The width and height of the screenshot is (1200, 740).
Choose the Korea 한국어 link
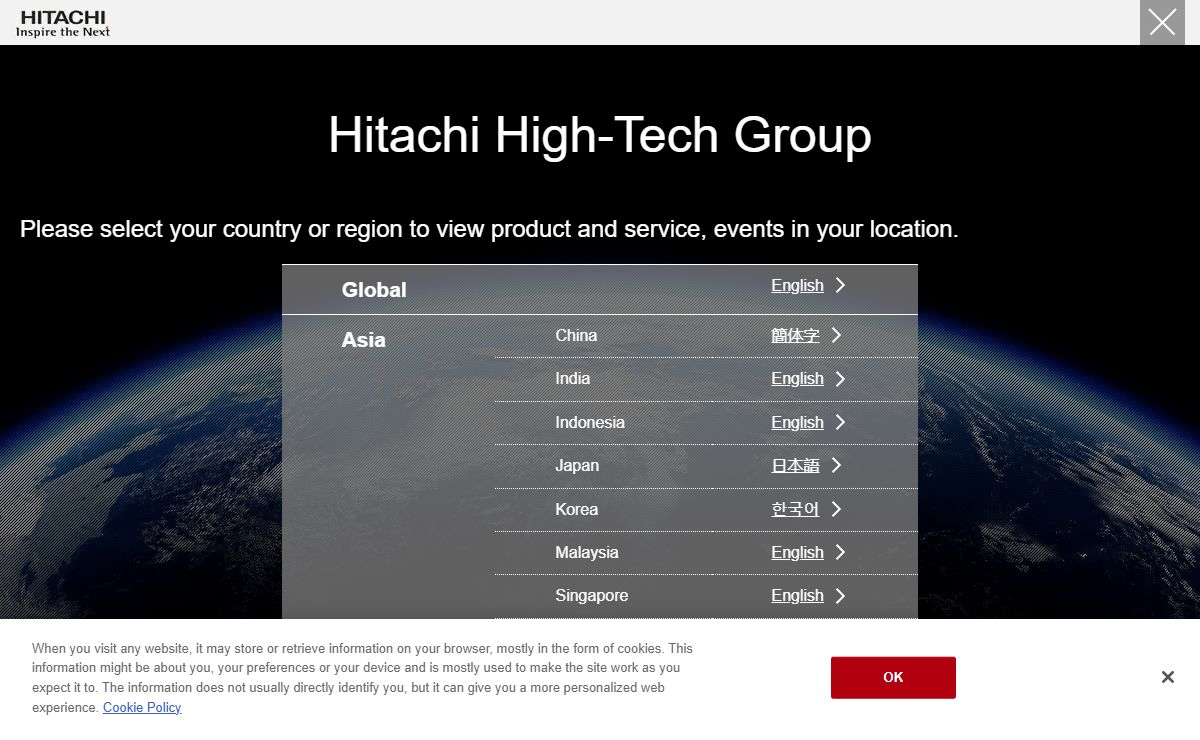(x=795, y=509)
